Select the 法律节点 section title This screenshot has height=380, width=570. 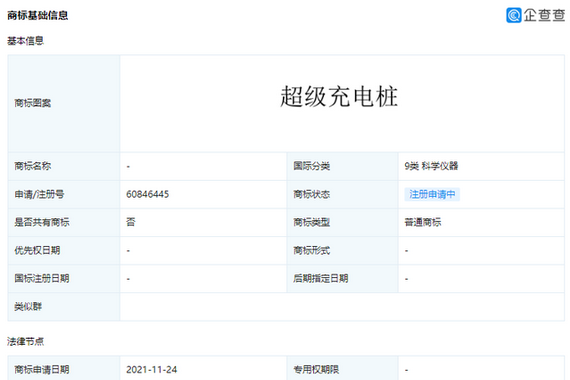tap(25, 341)
